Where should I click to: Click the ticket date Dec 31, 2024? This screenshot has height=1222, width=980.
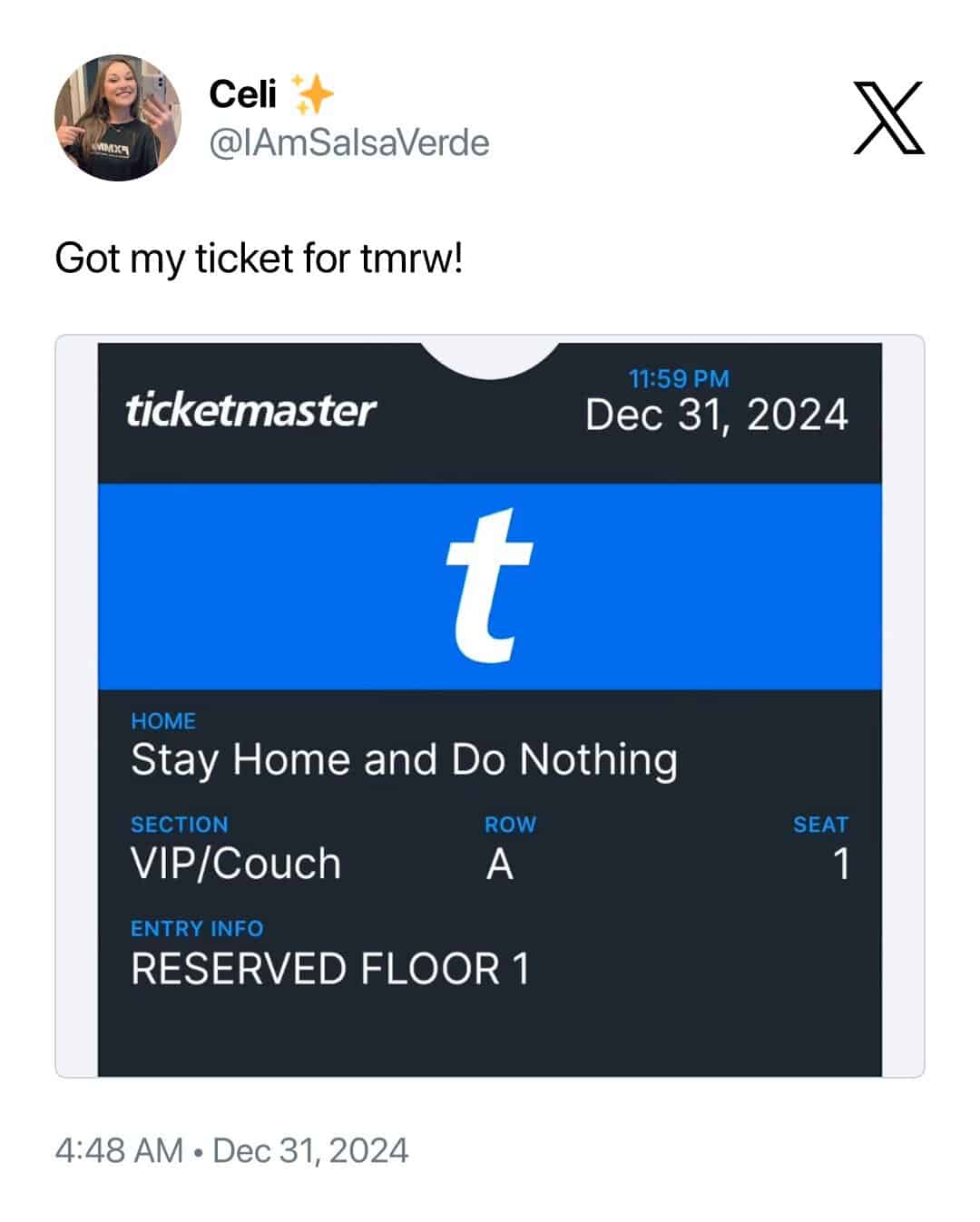point(717,415)
